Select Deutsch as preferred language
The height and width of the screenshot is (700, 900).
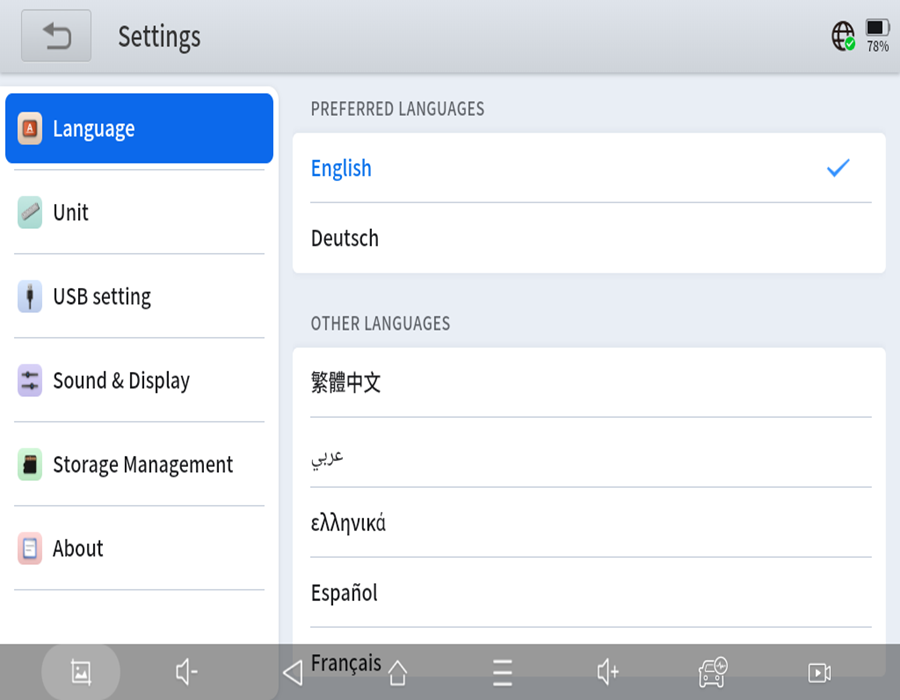click(x=345, y=238)
